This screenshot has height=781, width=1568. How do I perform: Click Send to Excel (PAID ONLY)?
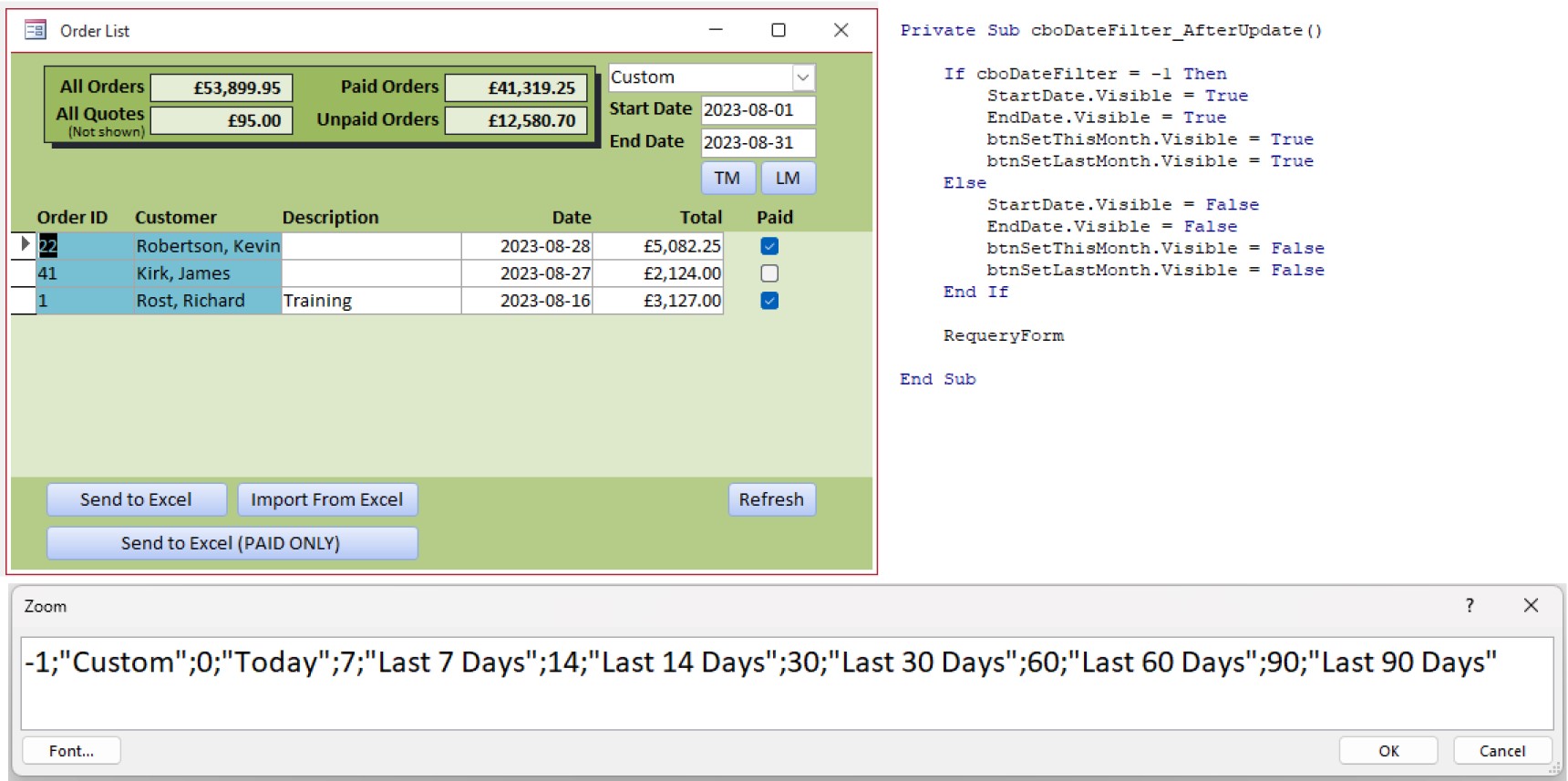point(232,543)
